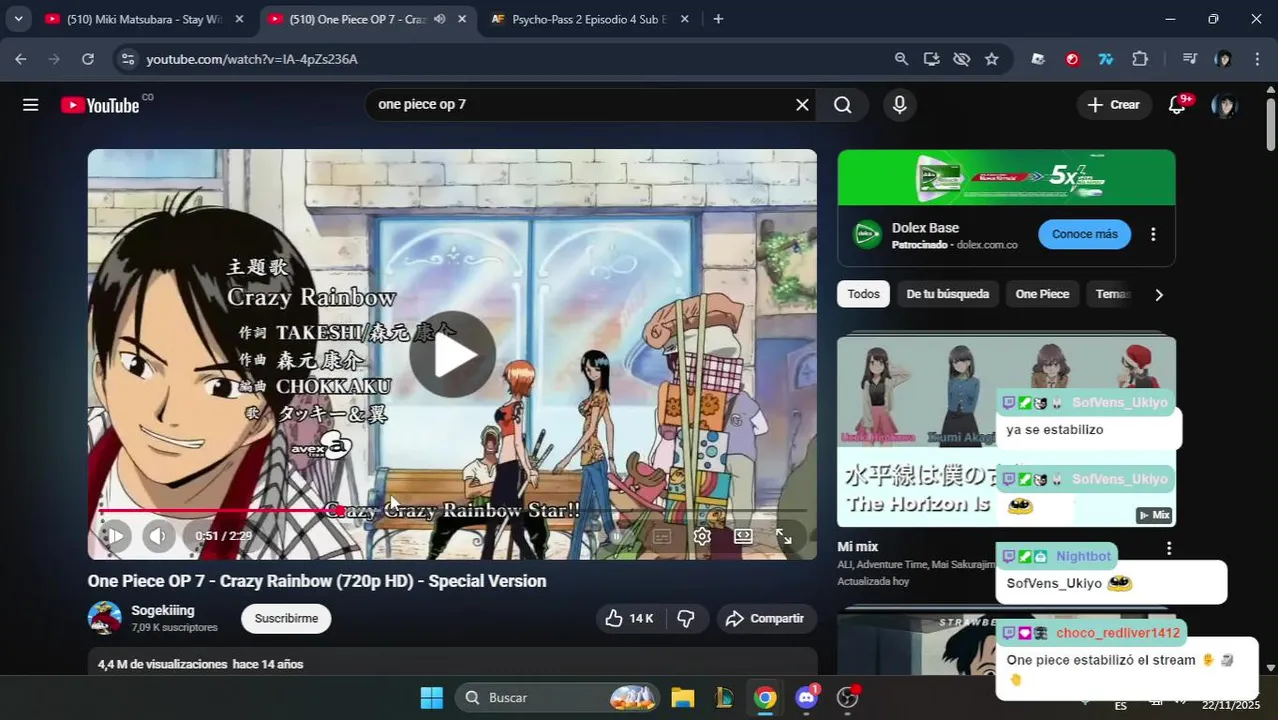Open the 7TV extension icon
The image size is (1278, 720).
[x=1106, y=59]
